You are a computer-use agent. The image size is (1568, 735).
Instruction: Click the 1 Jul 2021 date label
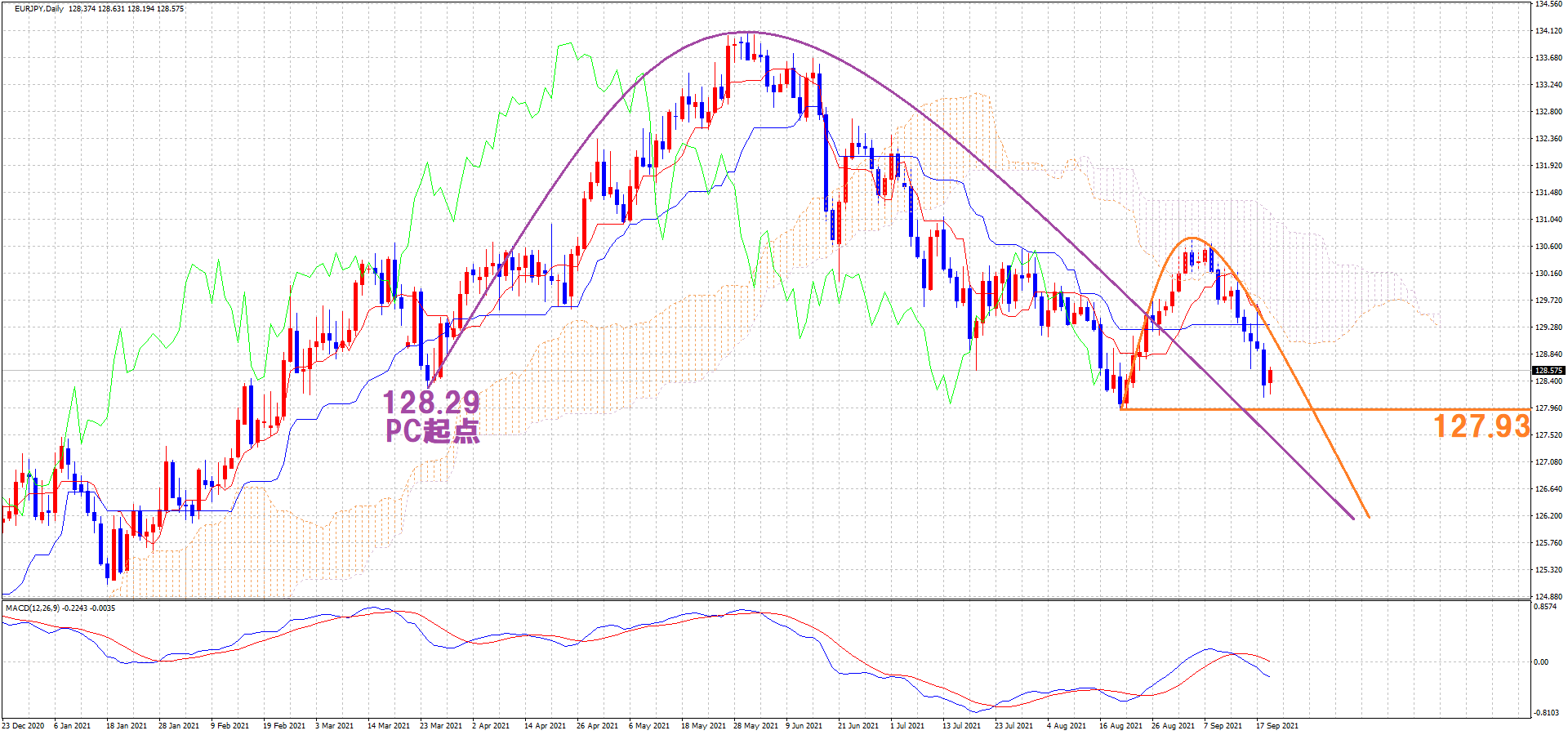pos(907,725)
